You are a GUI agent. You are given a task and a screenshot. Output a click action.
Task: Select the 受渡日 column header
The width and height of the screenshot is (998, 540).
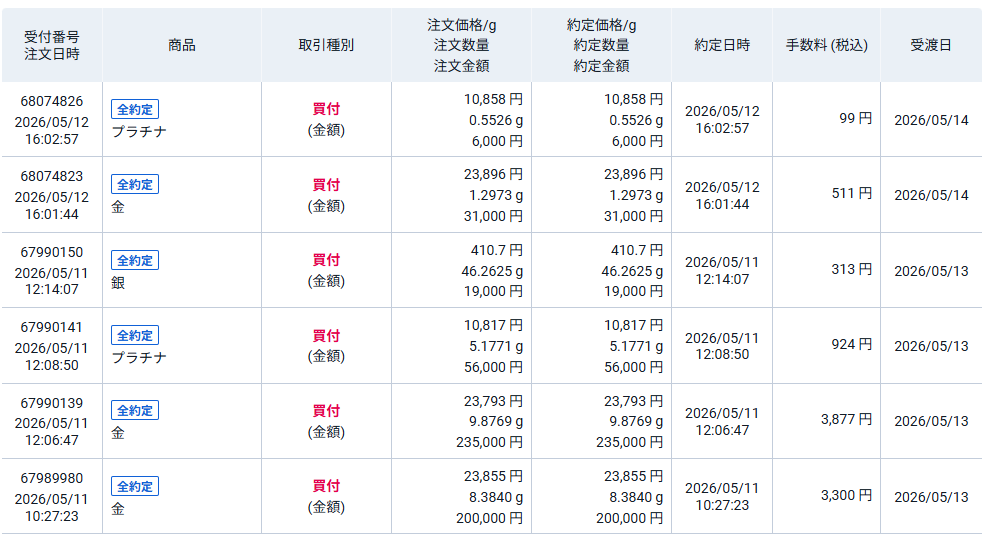click(x=931, y=45)
